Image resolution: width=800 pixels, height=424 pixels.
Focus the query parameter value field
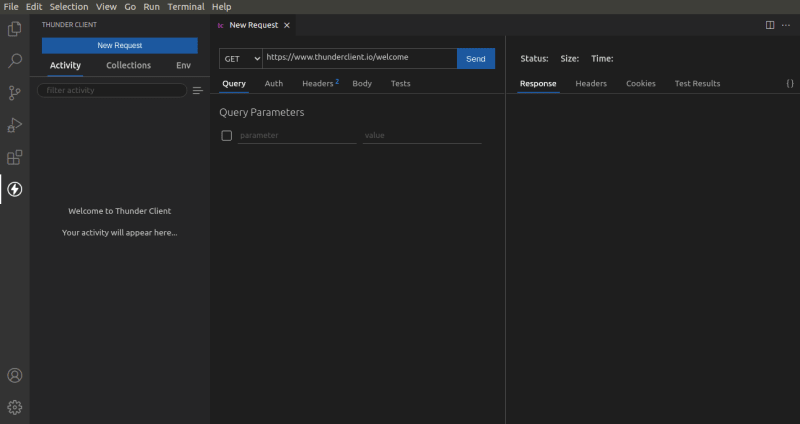click(422, 135)
